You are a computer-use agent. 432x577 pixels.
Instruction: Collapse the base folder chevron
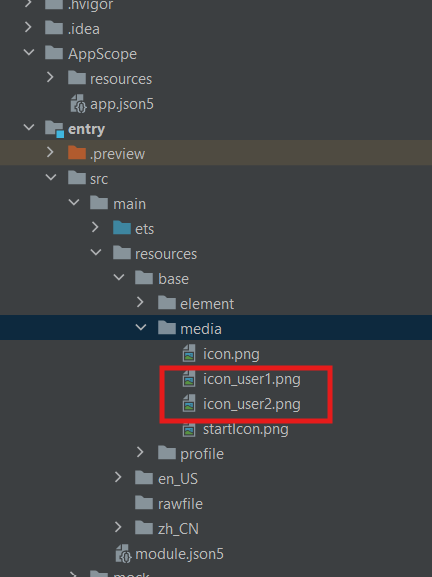[118, 277]
